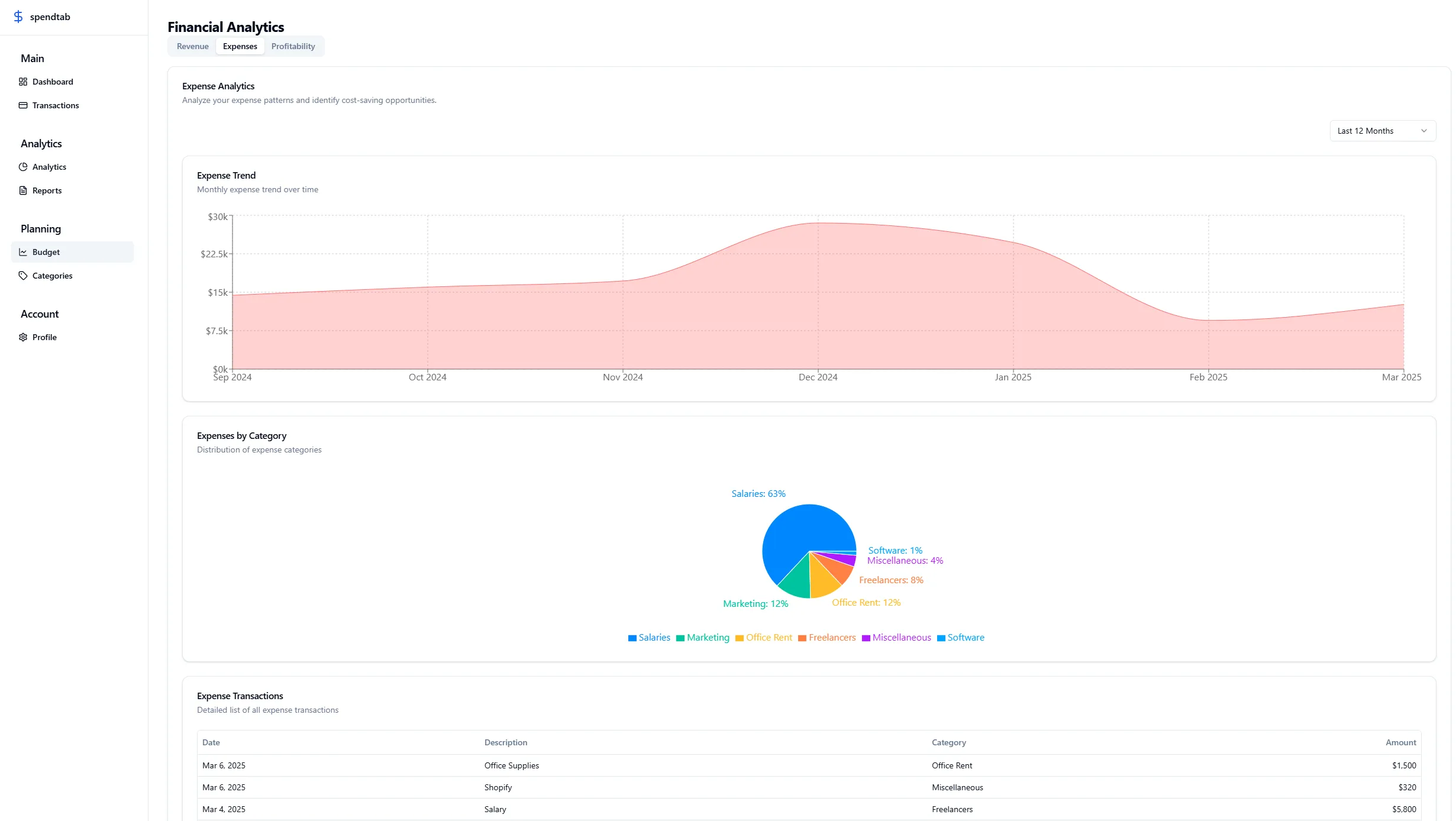Click the chevron arrow on period selector
Image resolution: width=1456 pixels, height=821 pixels.
click(1423, 131)
